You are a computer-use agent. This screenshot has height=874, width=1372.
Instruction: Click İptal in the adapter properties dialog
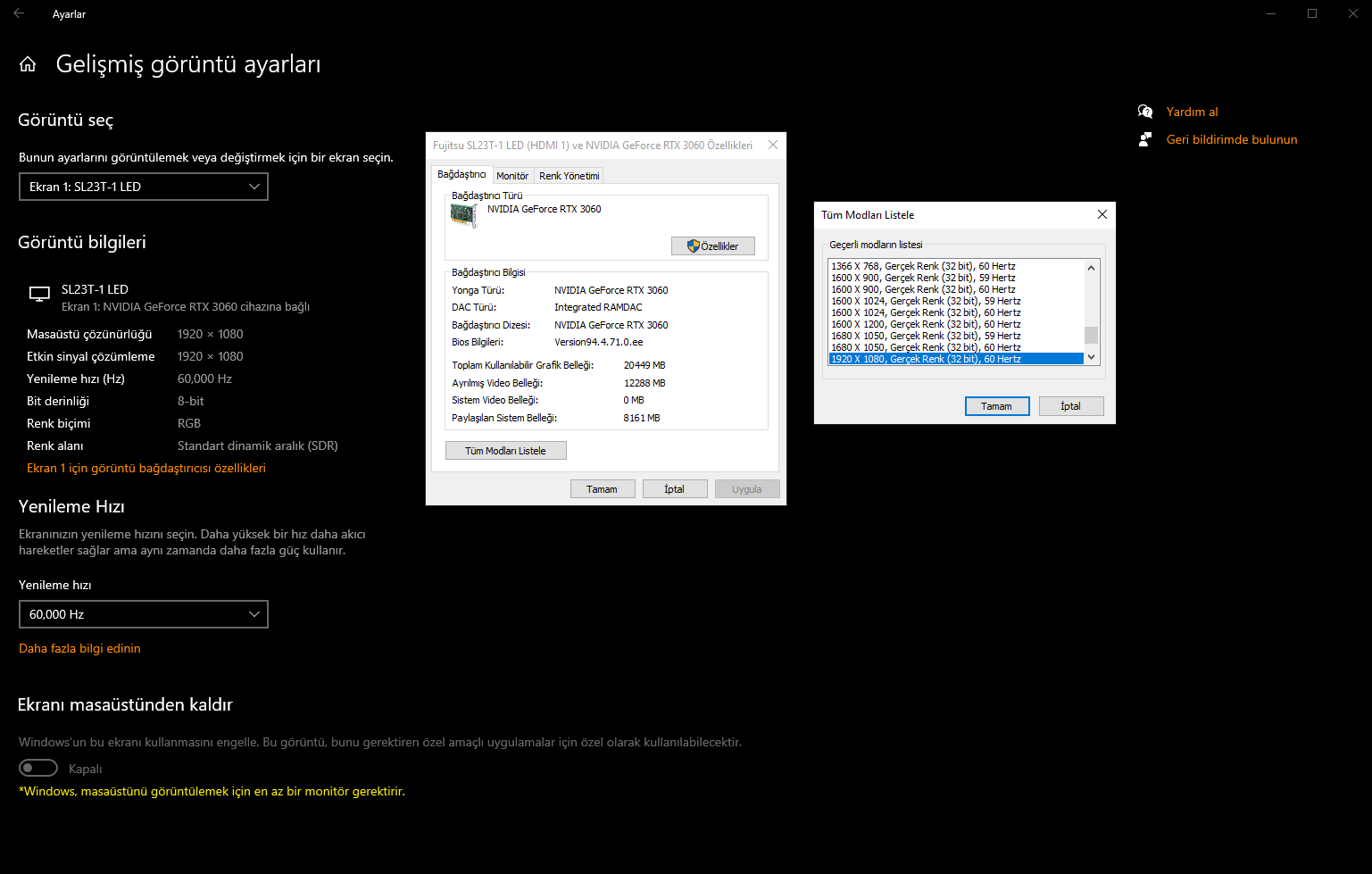click(x=675, y=489)
